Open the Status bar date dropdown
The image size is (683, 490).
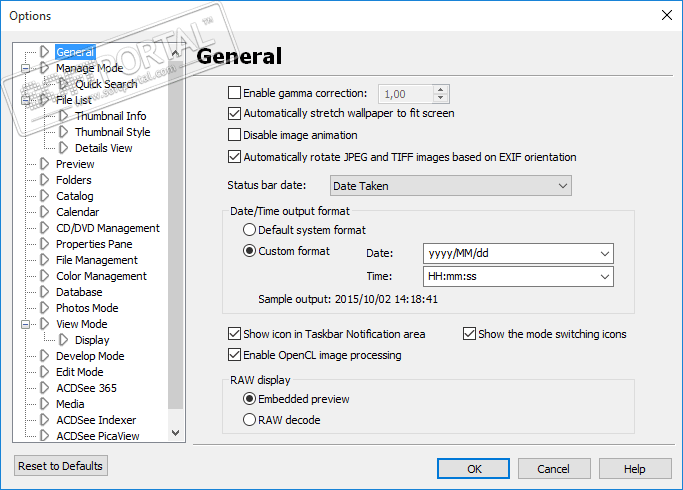[450, 186]
